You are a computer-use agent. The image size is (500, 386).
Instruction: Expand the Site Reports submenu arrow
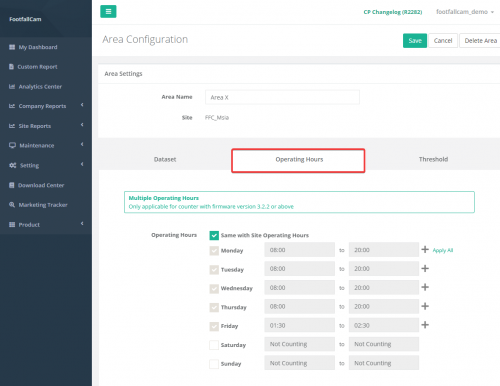82,125
